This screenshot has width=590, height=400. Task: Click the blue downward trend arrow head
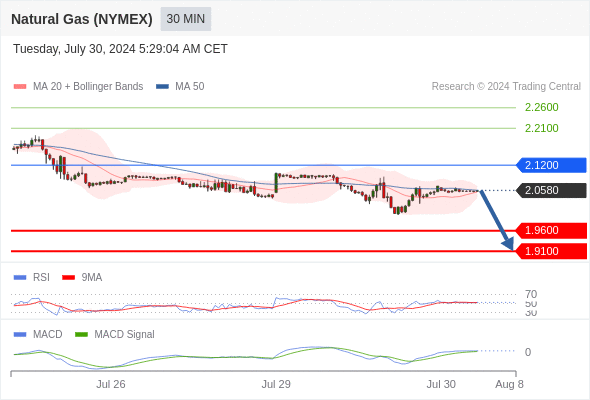508,244
